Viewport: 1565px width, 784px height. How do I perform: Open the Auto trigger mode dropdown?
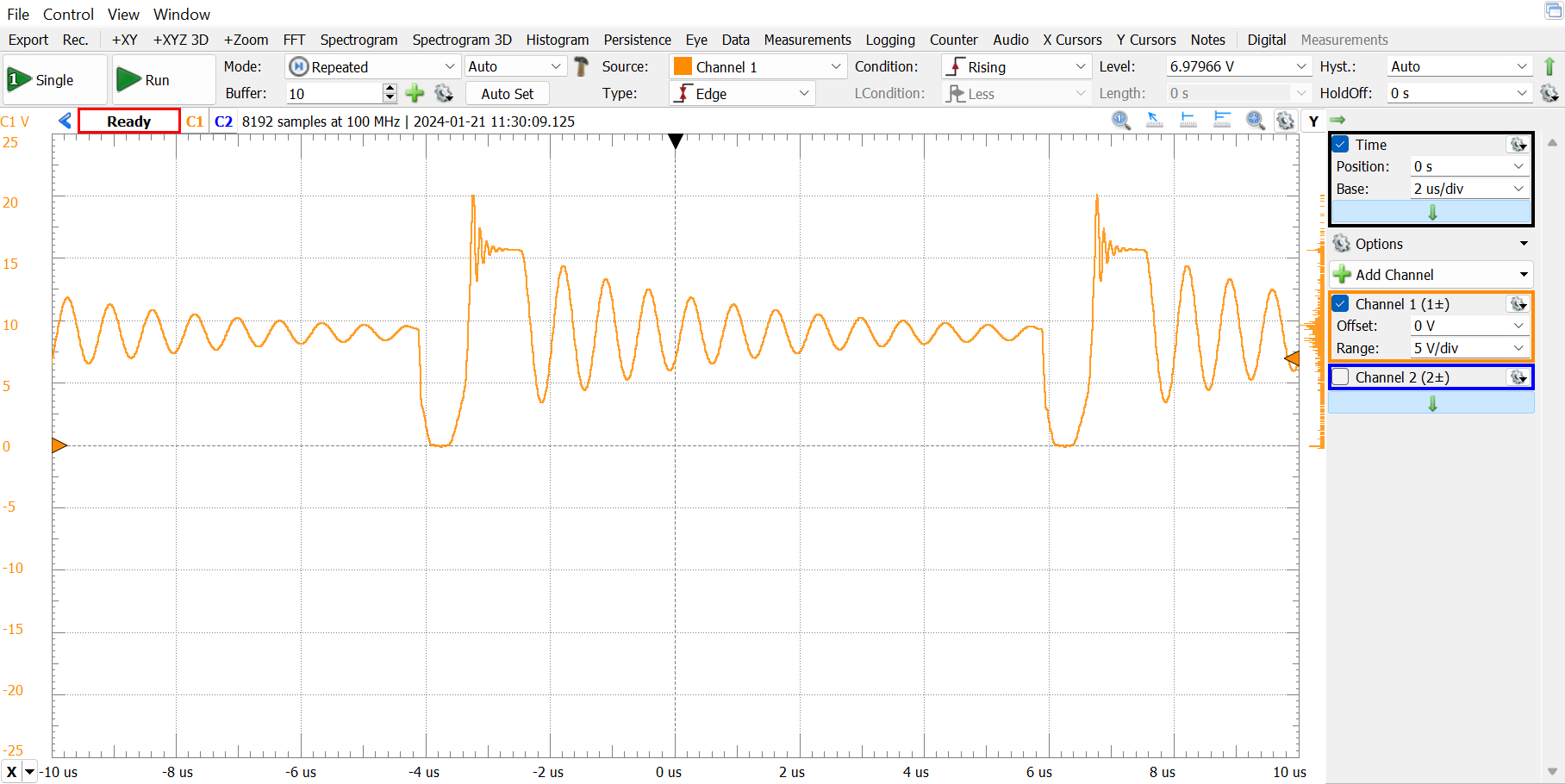(515, 66)
